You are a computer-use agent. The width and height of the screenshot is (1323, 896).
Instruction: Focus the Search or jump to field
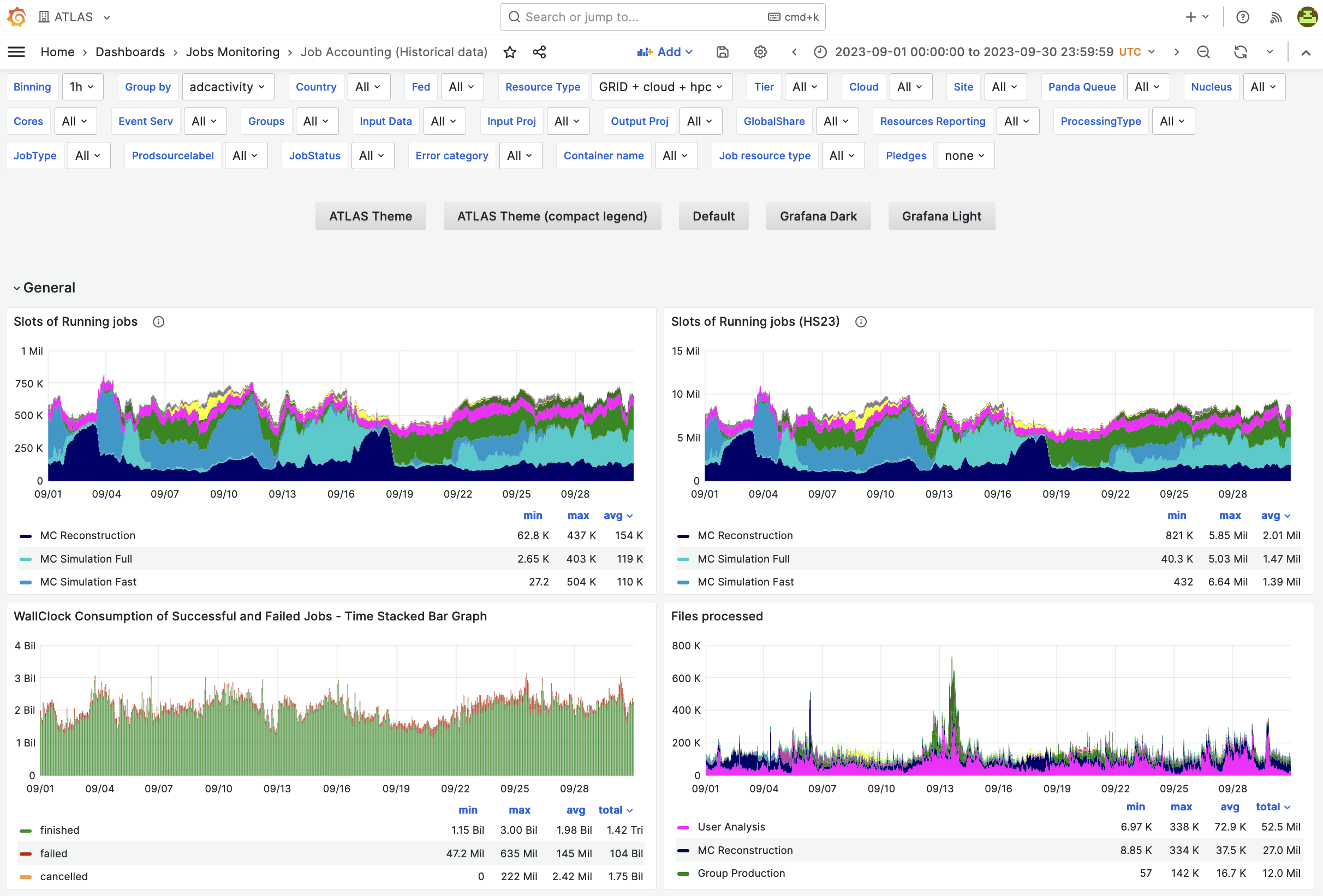[x=663, y=17]
